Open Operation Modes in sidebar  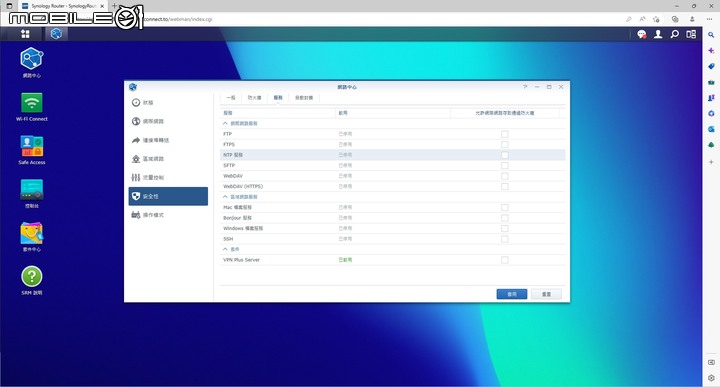pos(168,215)
